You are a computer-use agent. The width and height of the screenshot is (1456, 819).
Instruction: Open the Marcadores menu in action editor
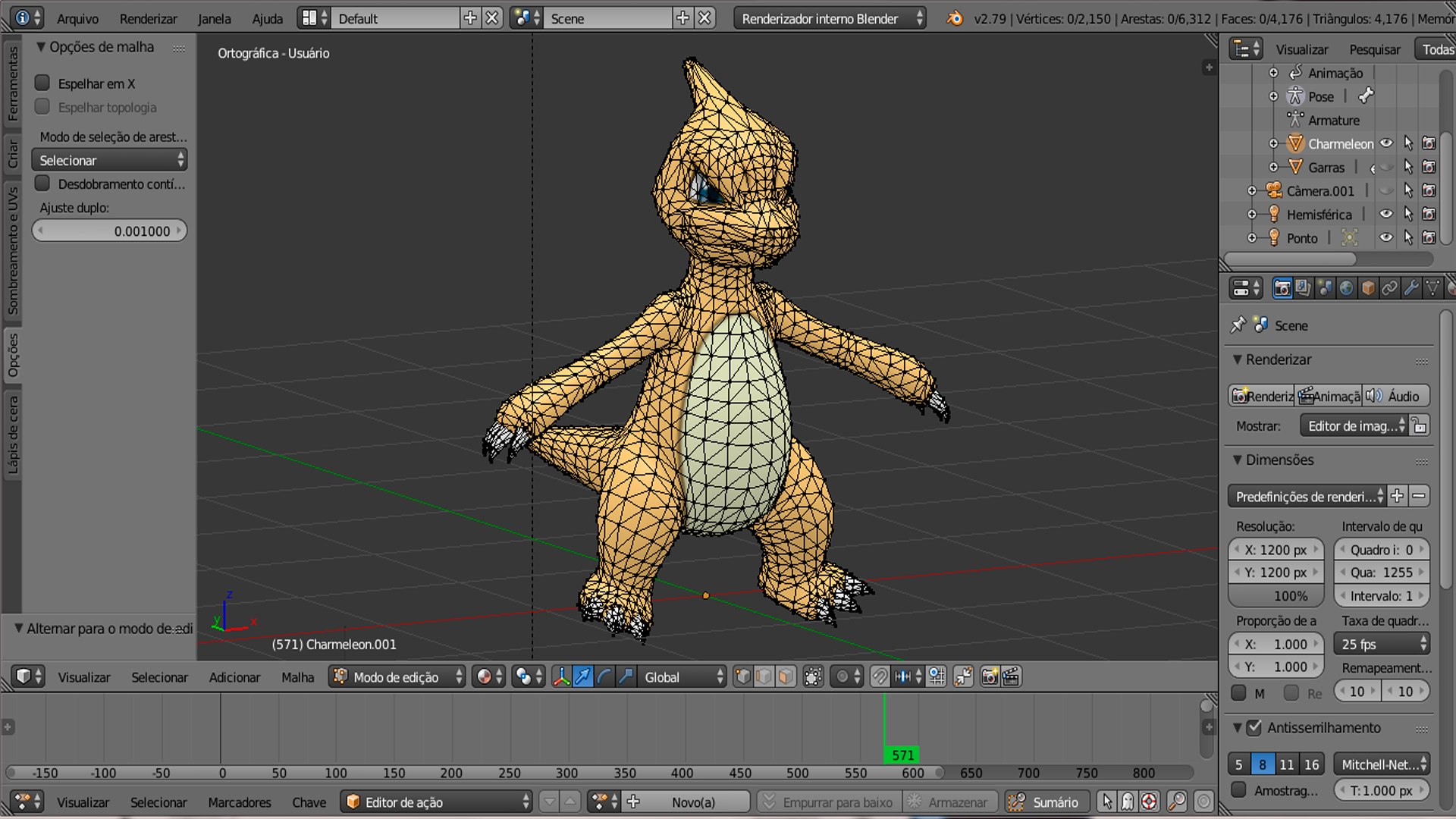point(240,802)
